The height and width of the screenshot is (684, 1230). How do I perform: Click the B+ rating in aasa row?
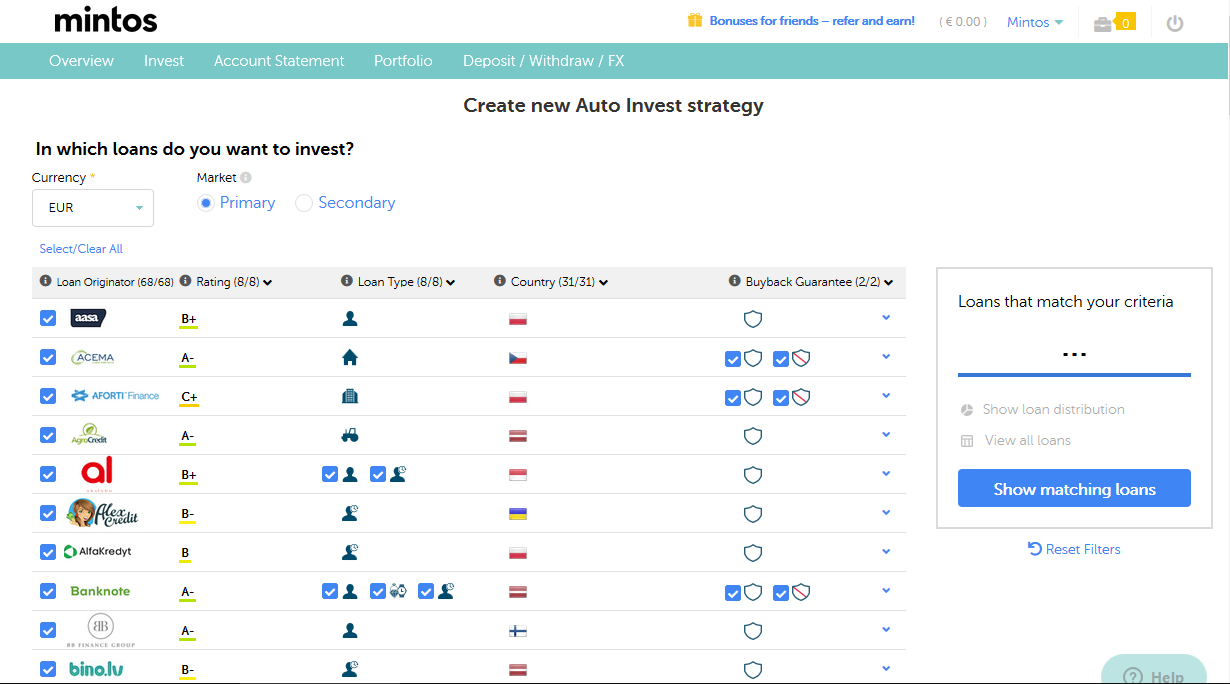[x=188, y=320]
